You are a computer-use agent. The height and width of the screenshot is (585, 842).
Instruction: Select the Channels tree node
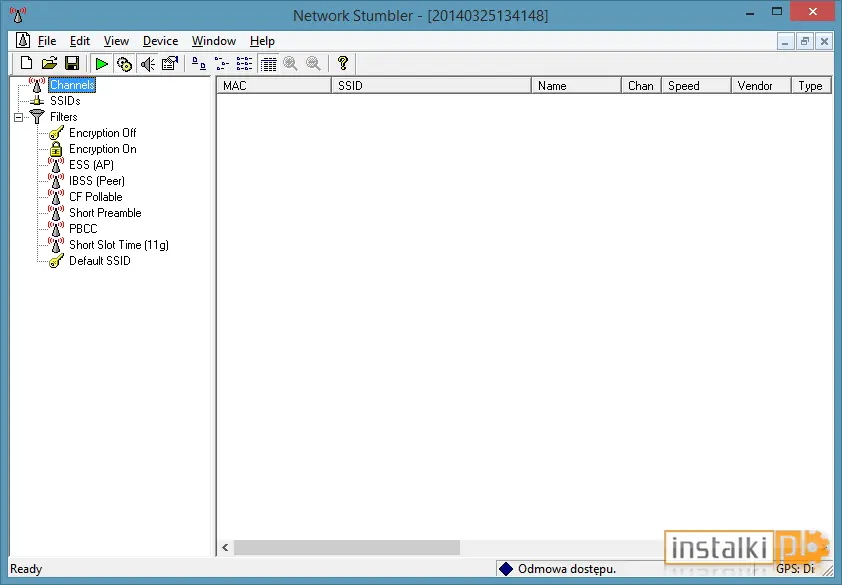[72, 85]
